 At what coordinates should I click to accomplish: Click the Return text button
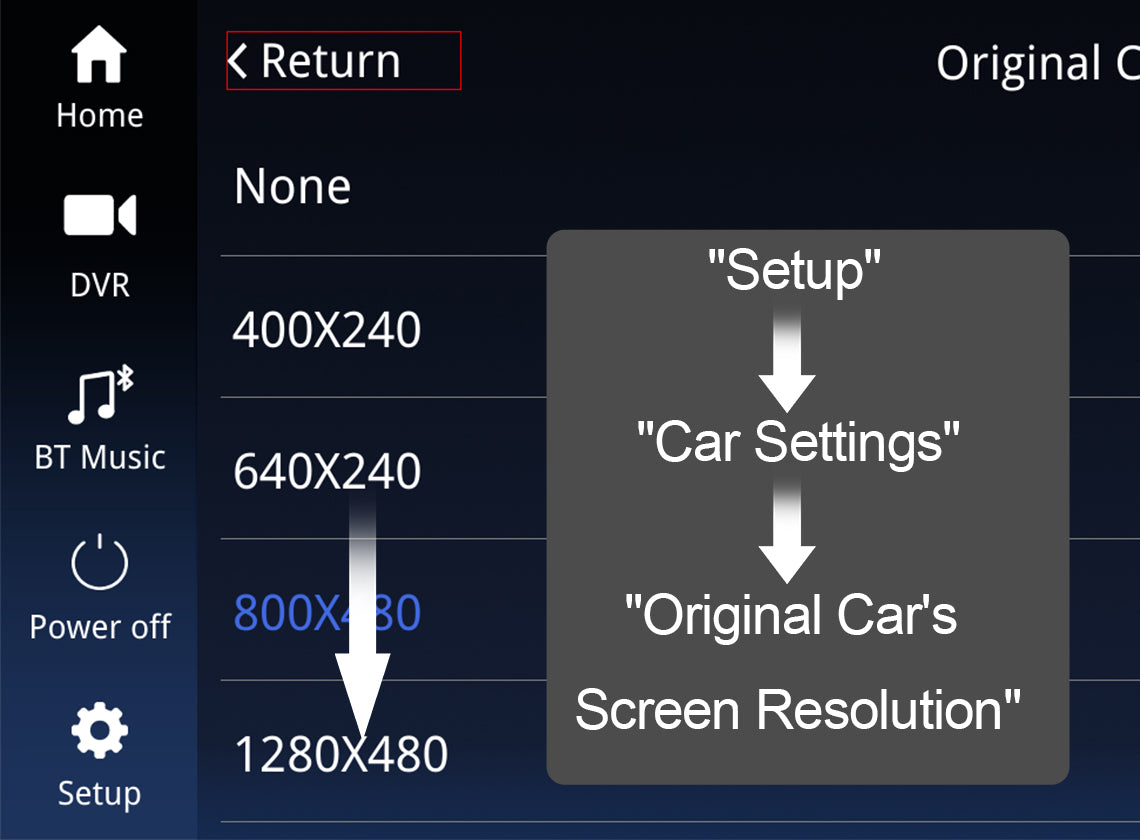pos(330,61)
